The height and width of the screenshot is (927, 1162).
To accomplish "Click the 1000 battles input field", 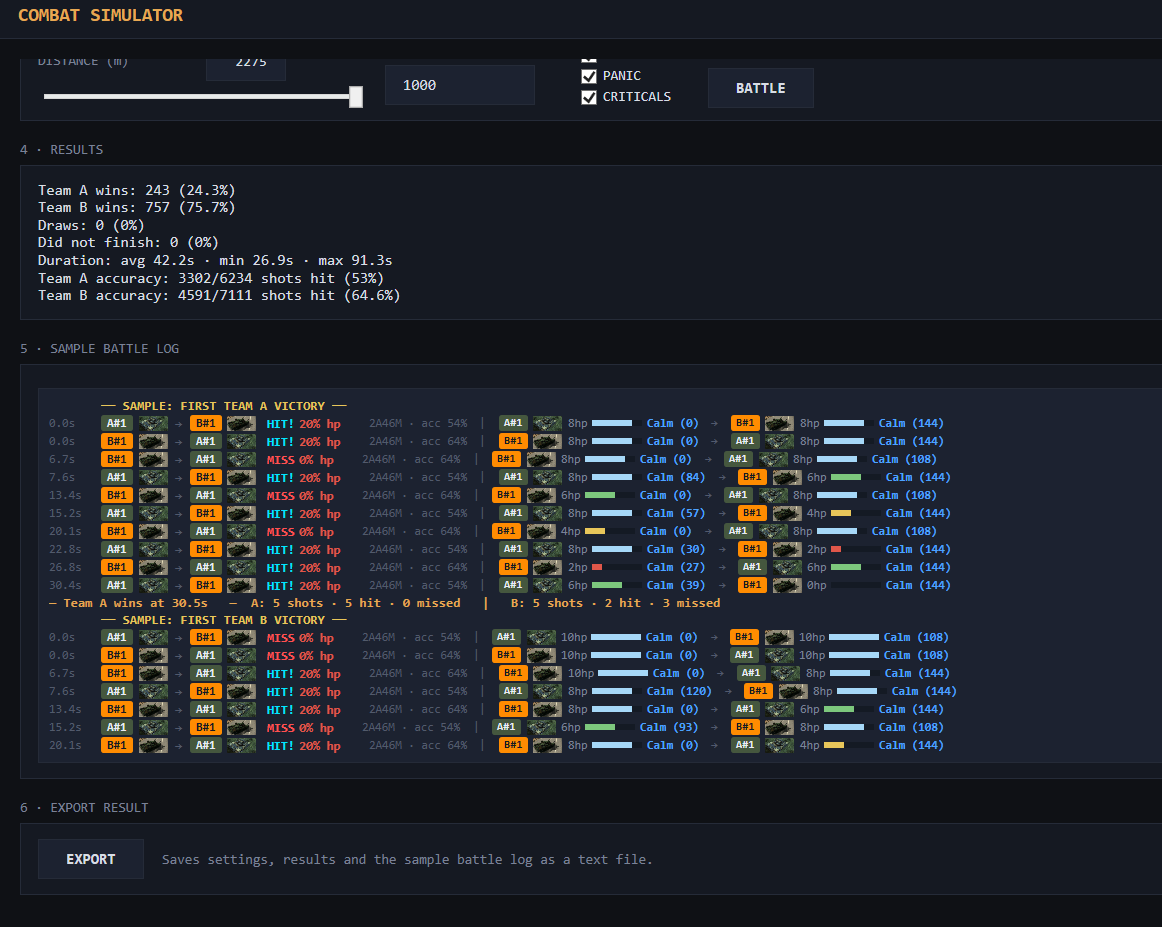I will pos(459,85).
